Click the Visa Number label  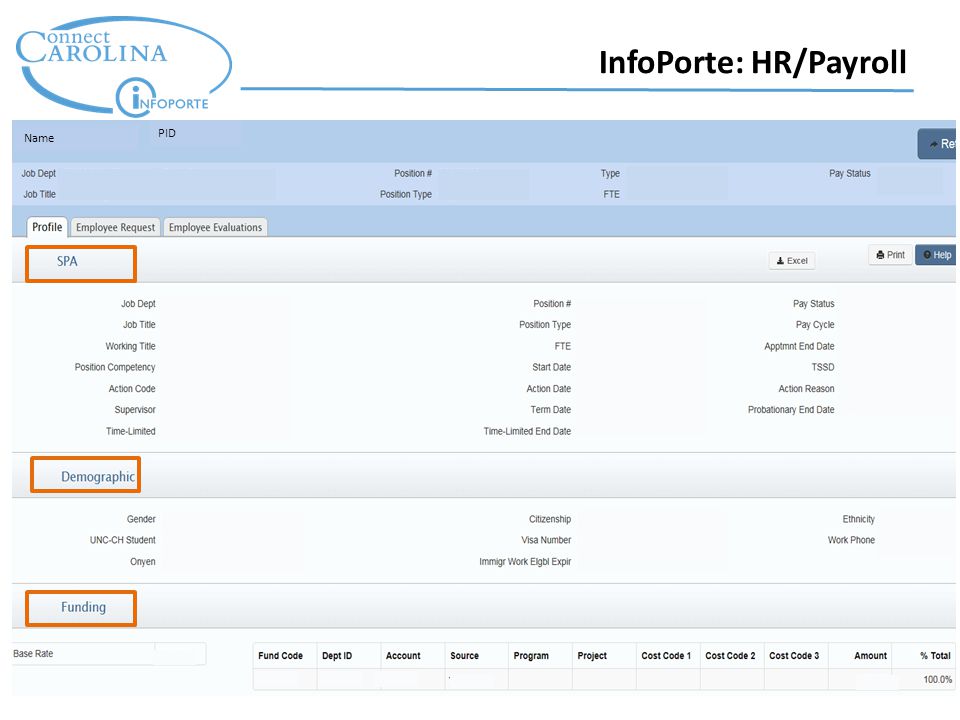(x=546, y=540)
